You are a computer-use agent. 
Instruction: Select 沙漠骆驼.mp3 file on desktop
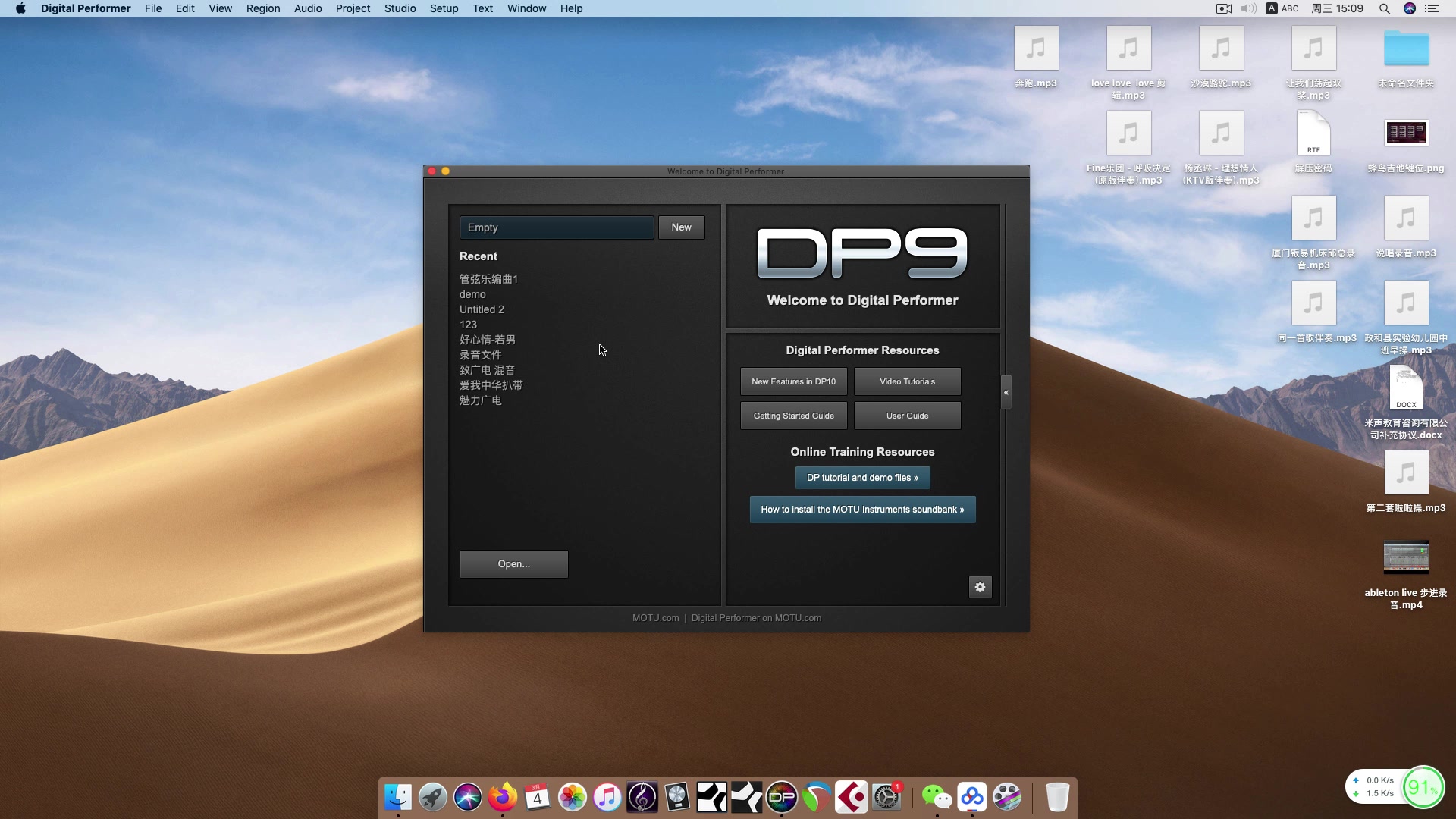coord(1221,49)
